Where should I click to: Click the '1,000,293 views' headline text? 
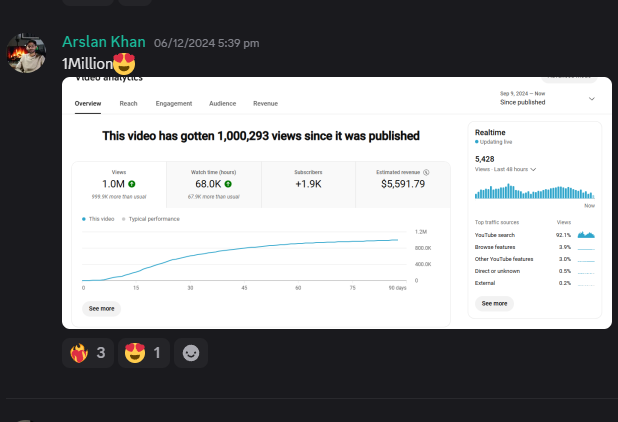click(259, 136)
